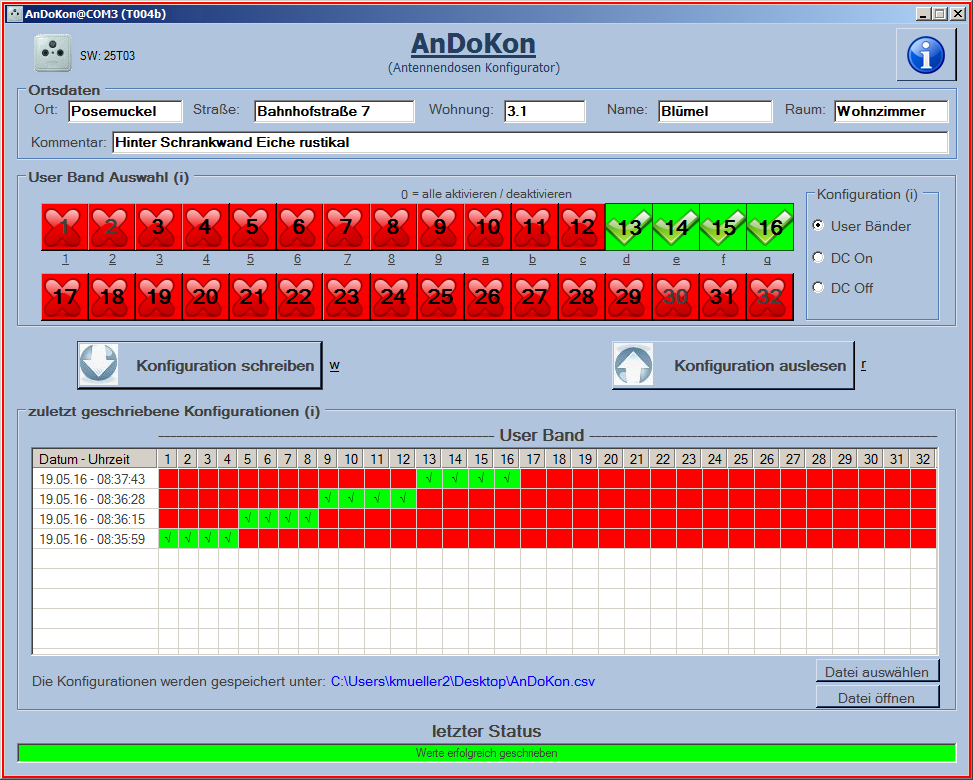Toggle user band 17 tile
973x780 pixels.
(x=65, y=297)
